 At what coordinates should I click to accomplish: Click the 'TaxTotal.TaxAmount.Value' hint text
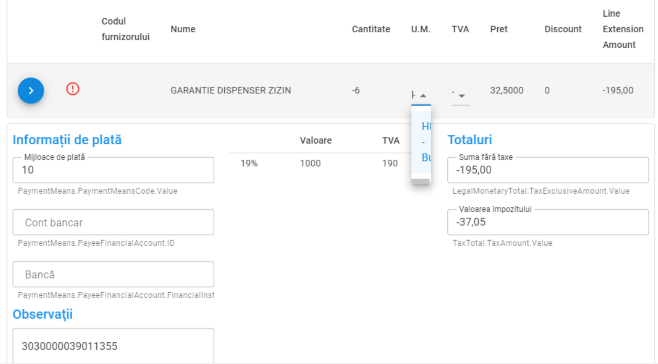[502, 243]
